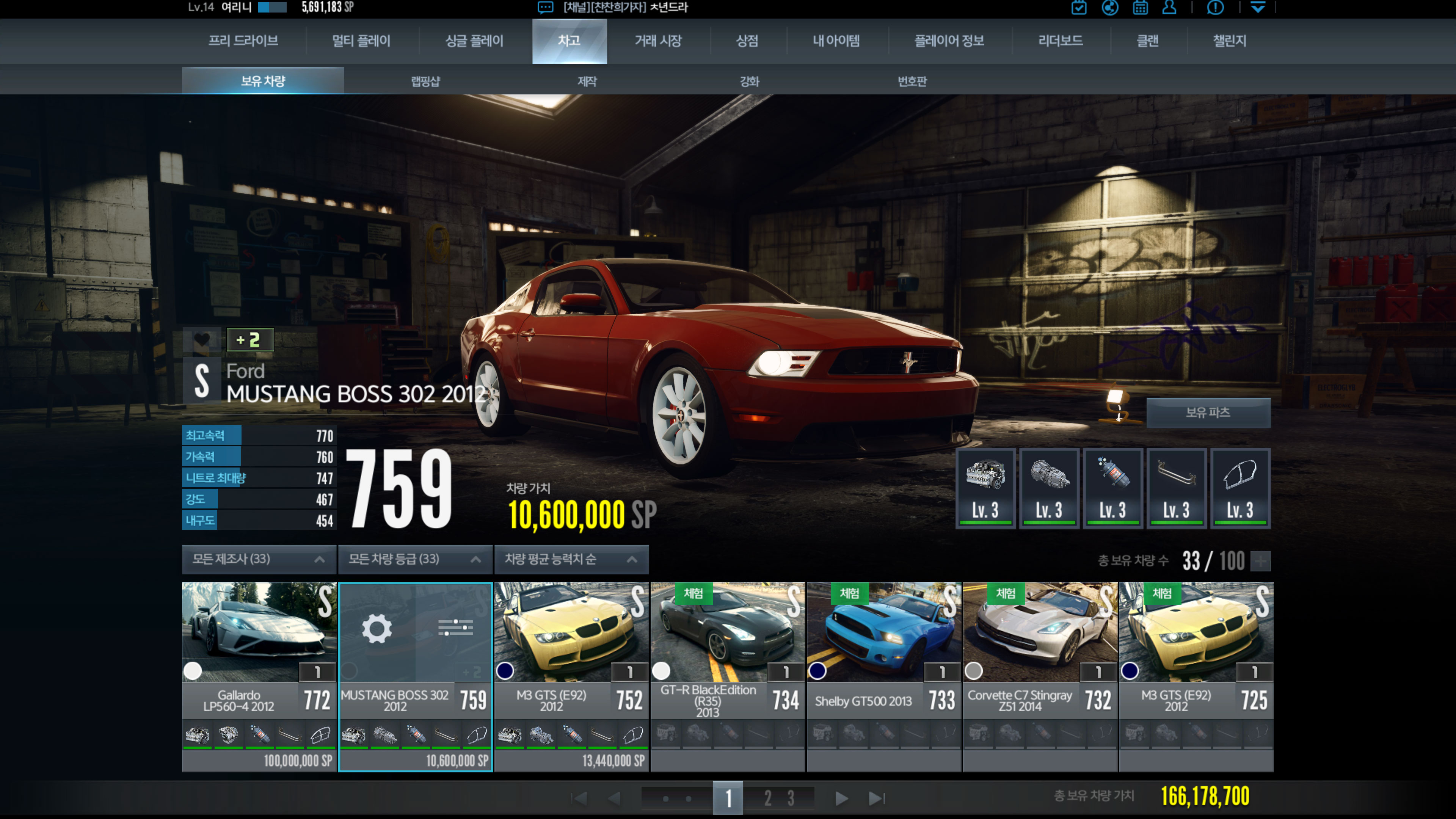Select the engine part Lv. 3 slot

(985, 488)
